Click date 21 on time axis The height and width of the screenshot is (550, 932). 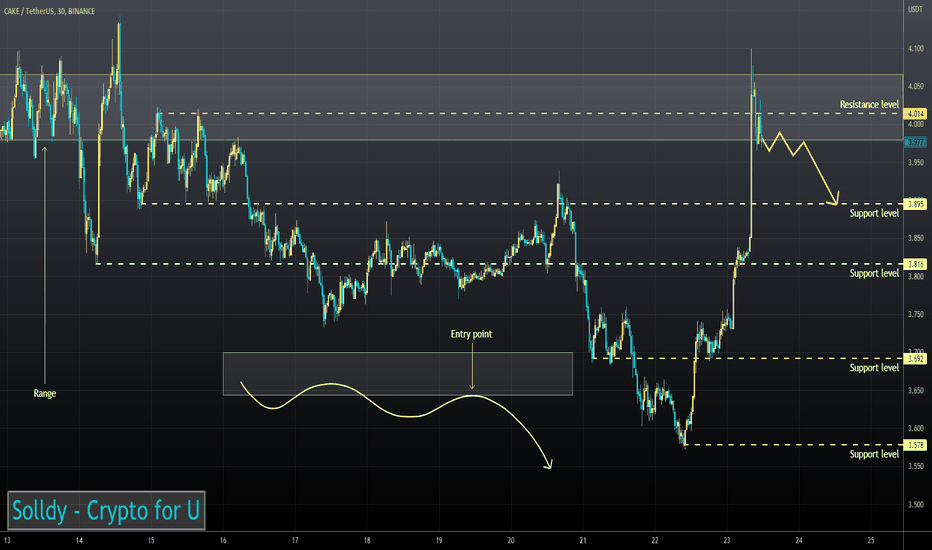click(x=582, y=540)
